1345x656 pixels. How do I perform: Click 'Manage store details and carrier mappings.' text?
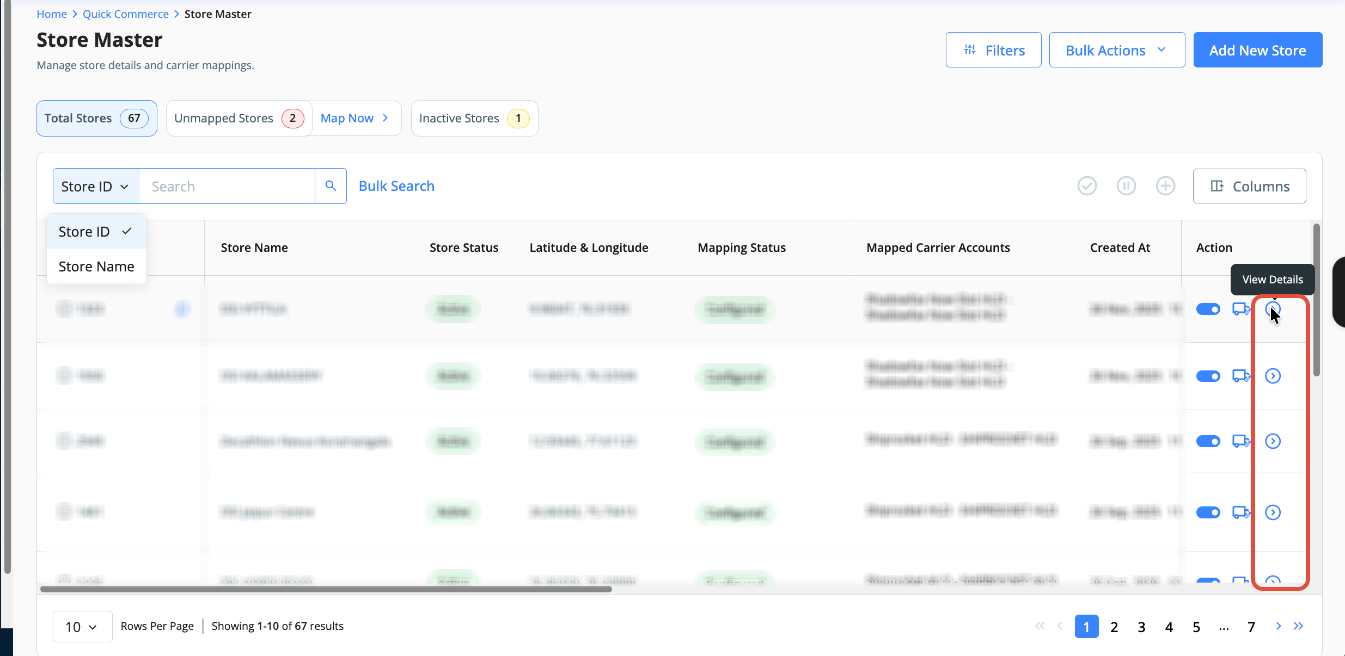pos(145,66)
